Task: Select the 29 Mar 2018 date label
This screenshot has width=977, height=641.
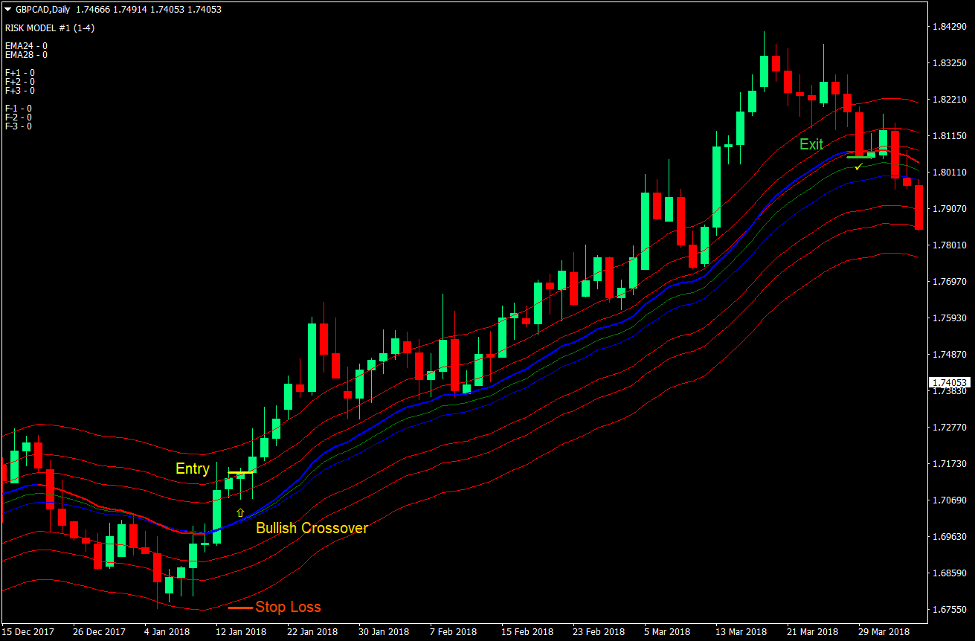Action: (883, 631)
